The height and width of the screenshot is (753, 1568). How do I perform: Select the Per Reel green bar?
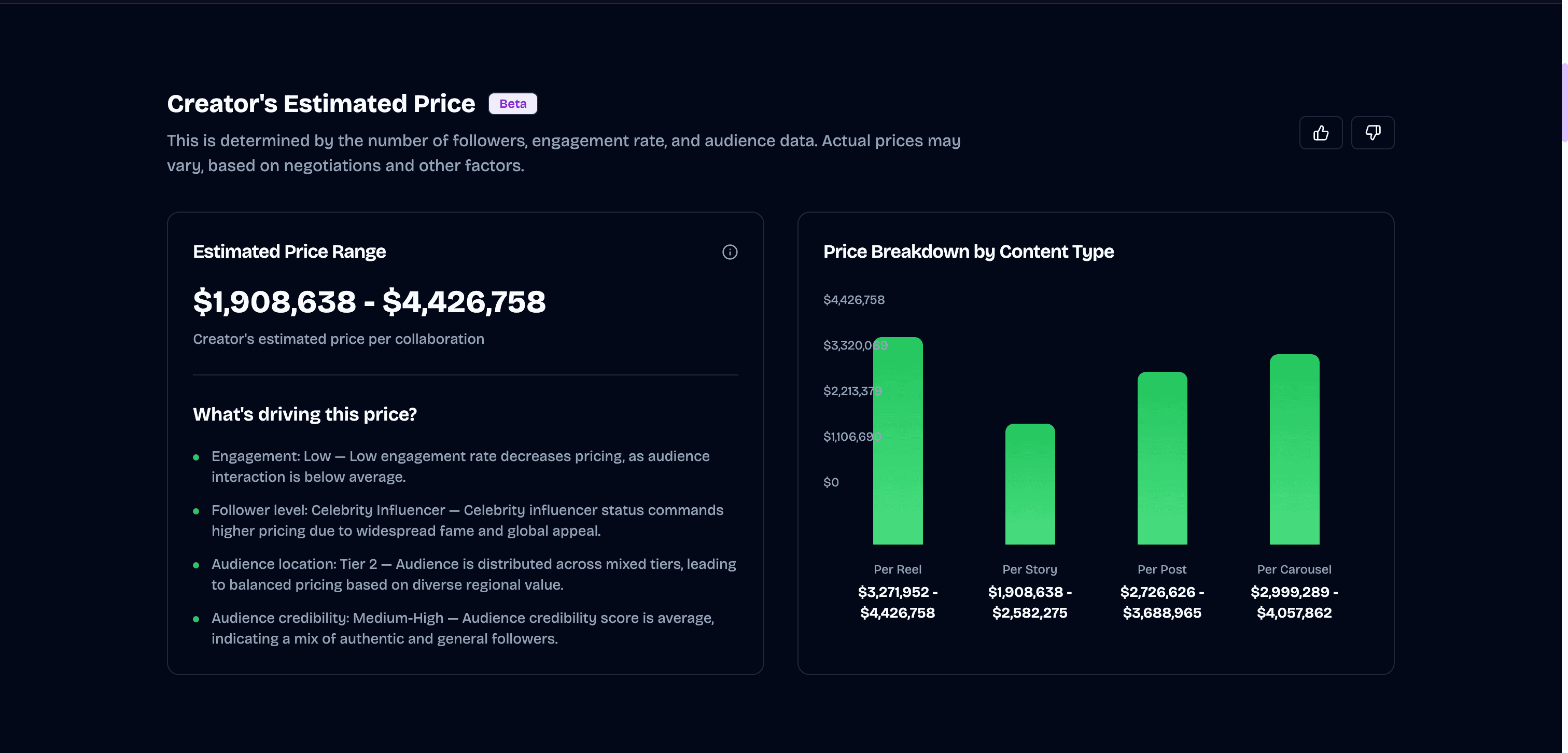click(897, 441)
